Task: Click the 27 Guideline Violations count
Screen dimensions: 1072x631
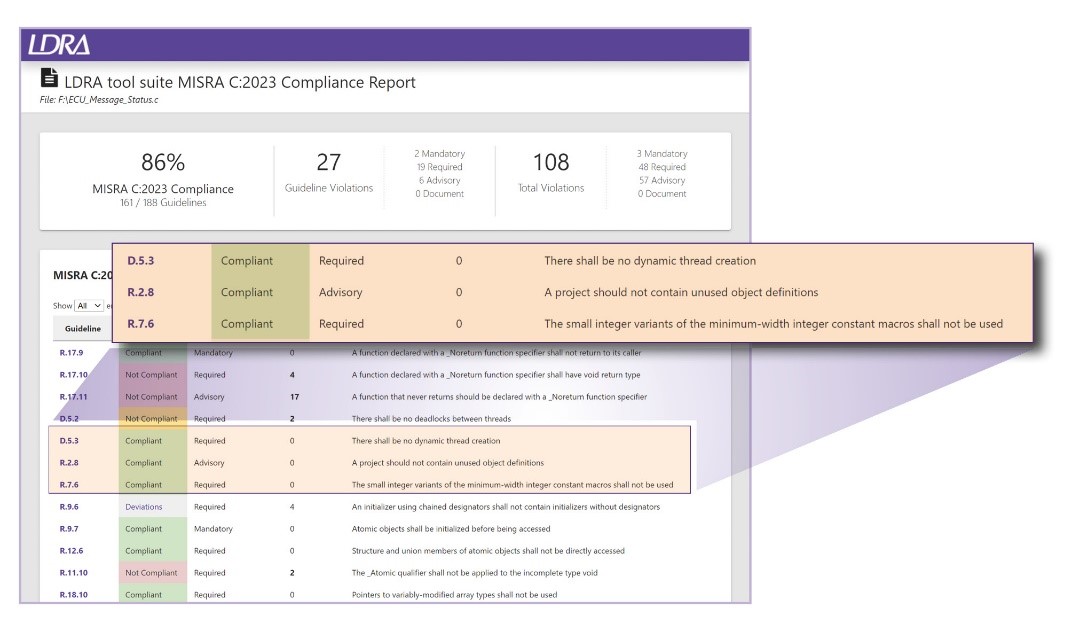Action: 328,162
